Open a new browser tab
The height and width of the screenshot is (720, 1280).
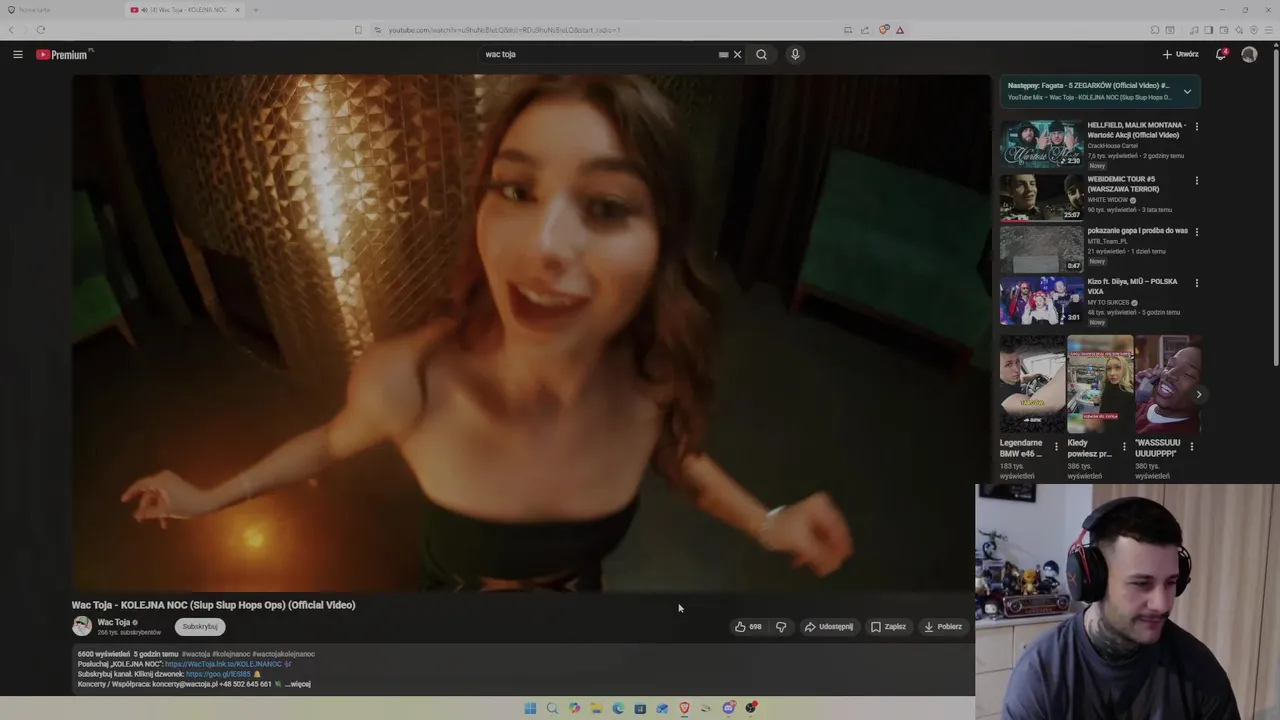[255, 10]
